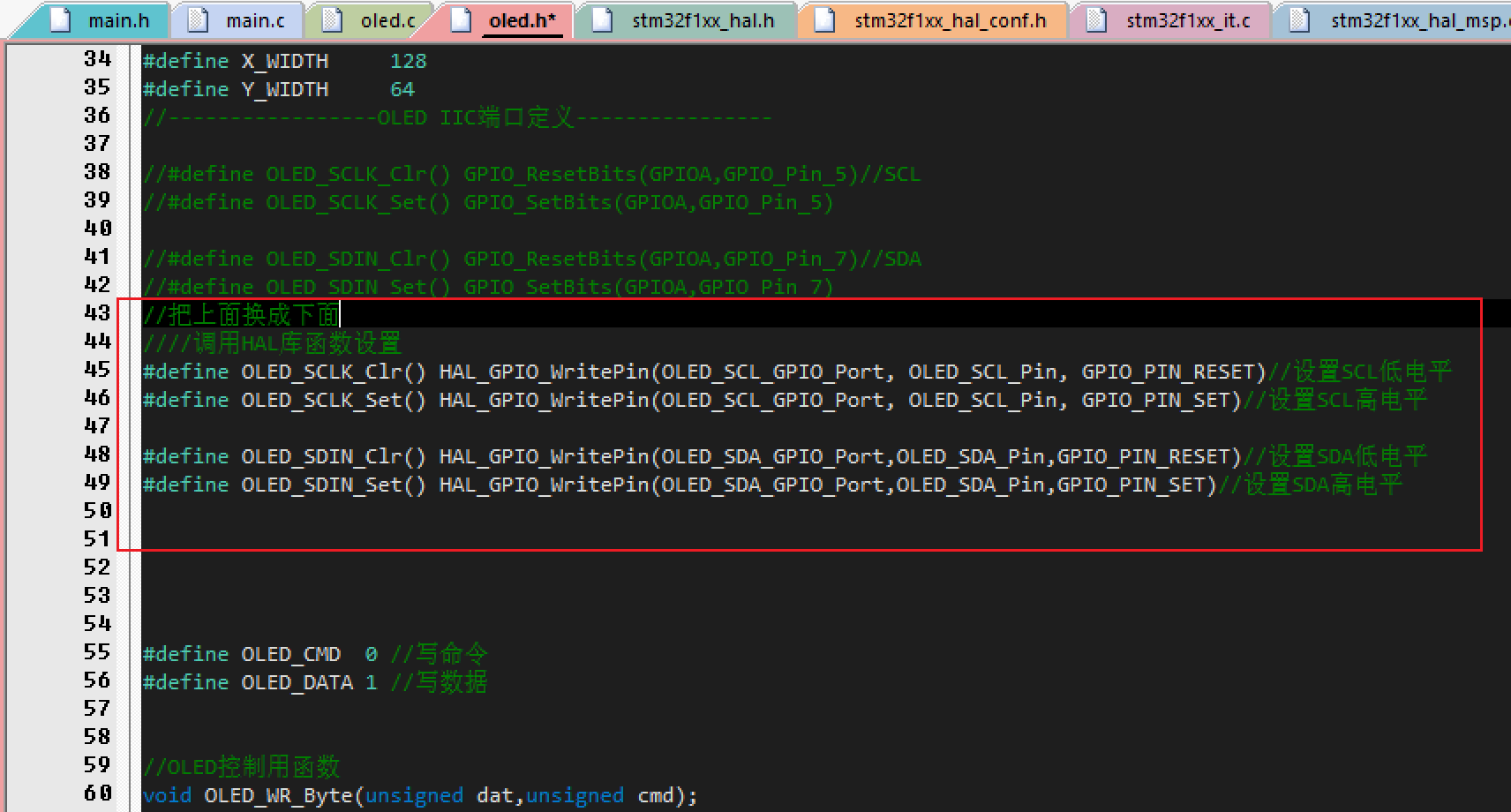Image resolution: width=1511 pixels, height=812 pixels.
Task: Click the file icon on oled.c tab
Action: coord(333,19)
